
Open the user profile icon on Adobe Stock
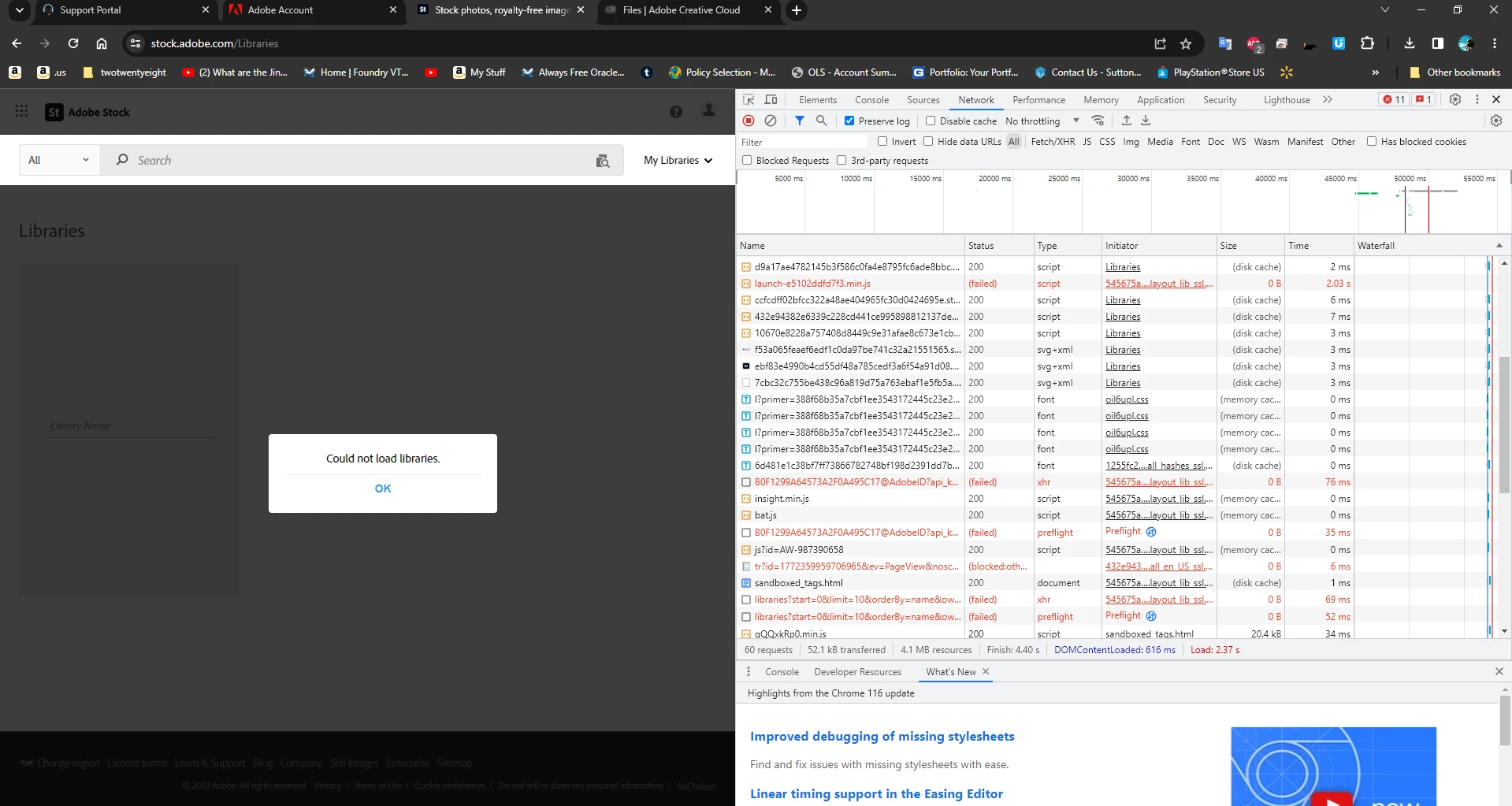pyautogui.click(x=709, y=111)
